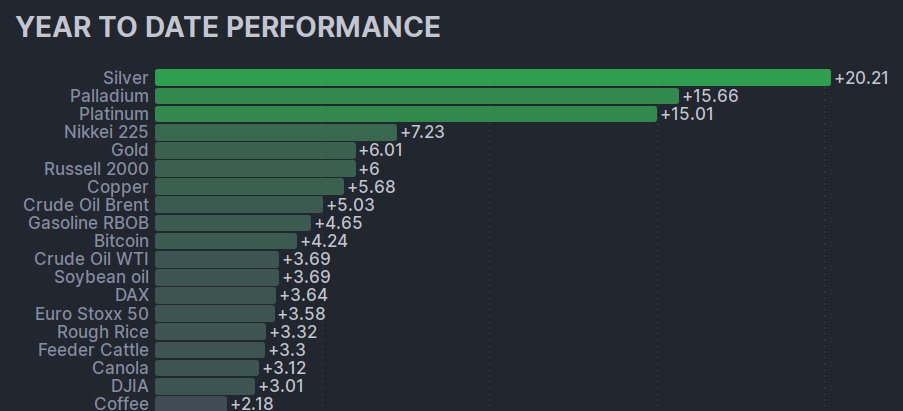Open the Russell 2000 label
This screenshot has height=411, width=903.
pyautogui.click(x=96, y=169)
